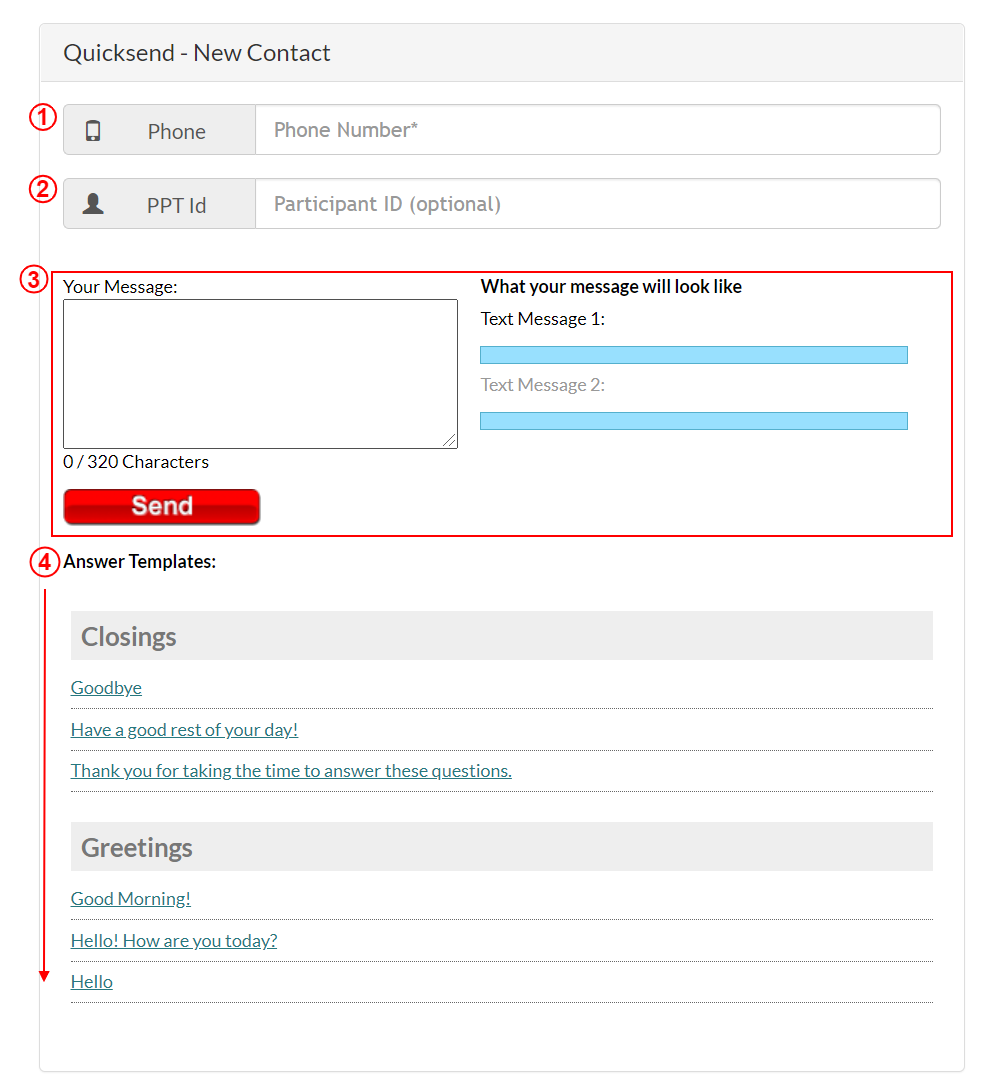Screen dimensions: 996x1085
Task: Click the Greetings section header
Action: pyautogui.click(x=502, y=846)
